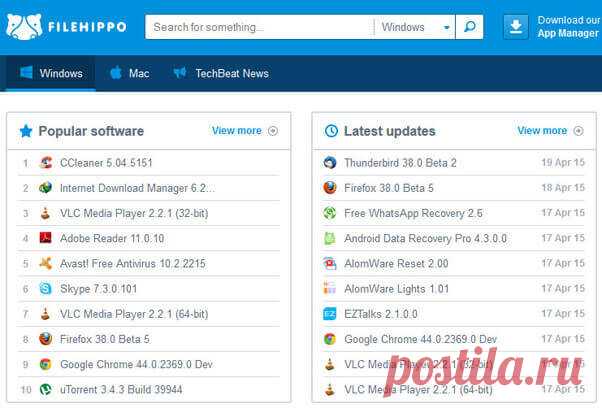Open Google Chrome 44.0.2369.0 Dev in Latest updates
This screenshot has height=408, width=602.
click(x=420, y=339)
